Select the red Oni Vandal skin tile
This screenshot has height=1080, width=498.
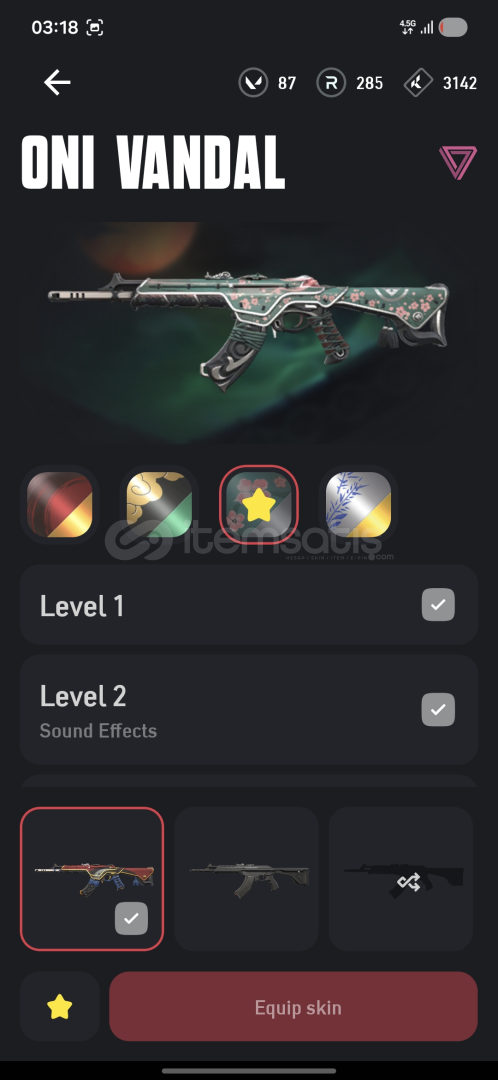pyautogui.click(x=92, y=879)
